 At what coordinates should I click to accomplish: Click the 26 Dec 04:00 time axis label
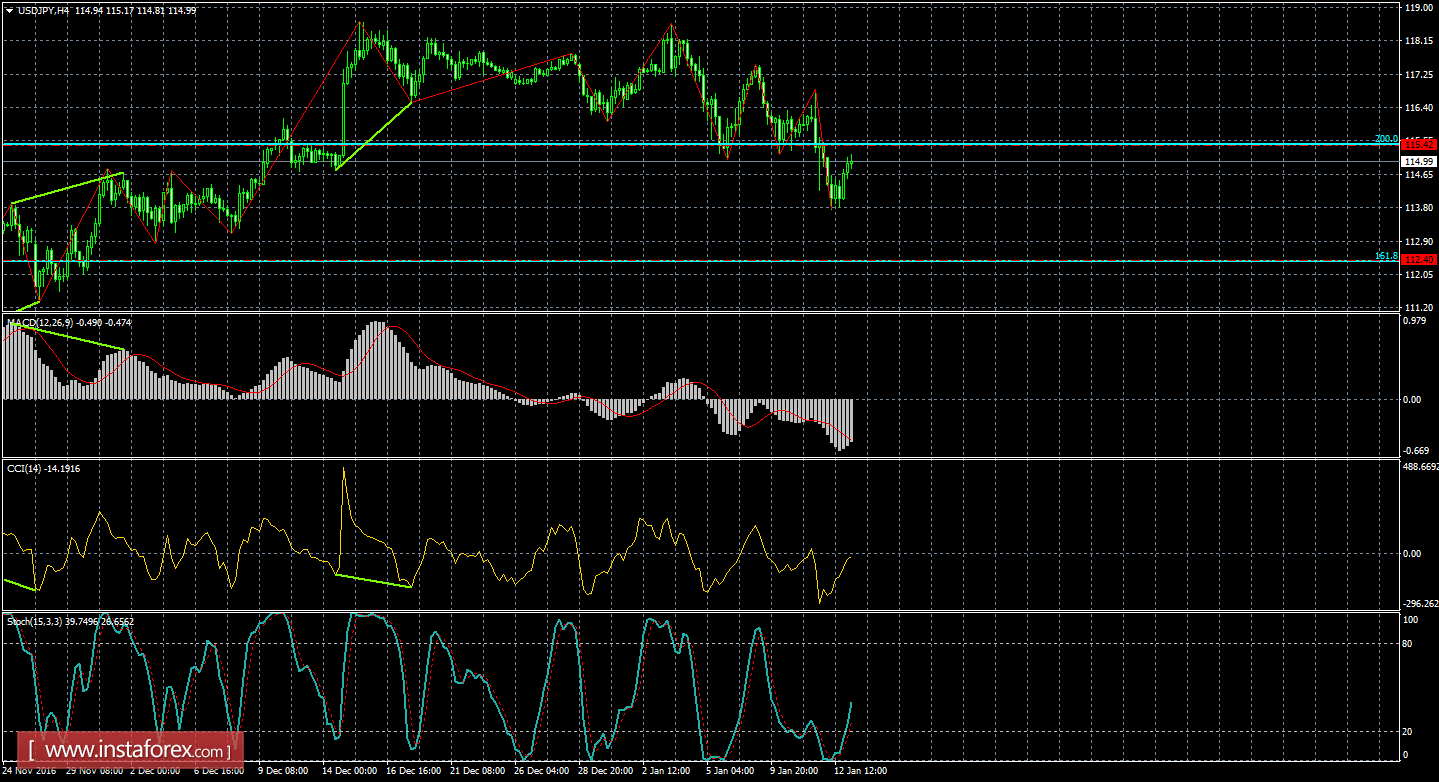(543, 772)
